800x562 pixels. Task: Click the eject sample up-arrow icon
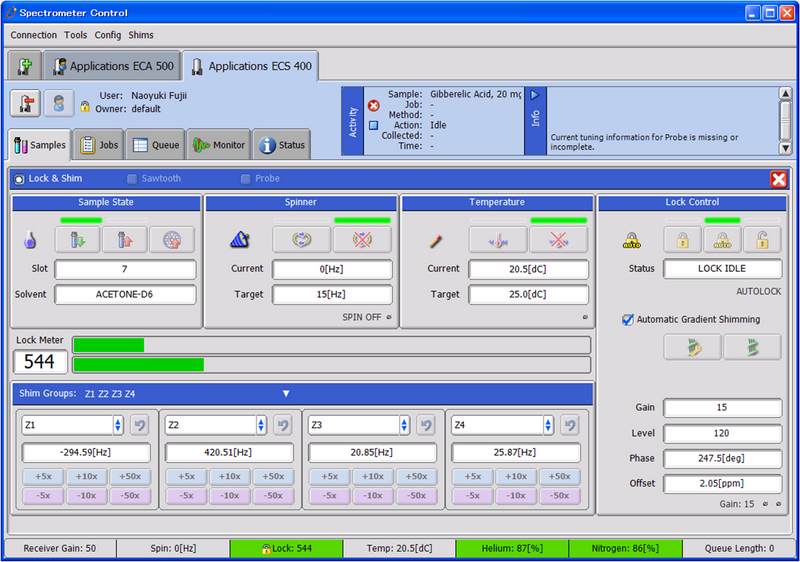click(x=125, y=240)
